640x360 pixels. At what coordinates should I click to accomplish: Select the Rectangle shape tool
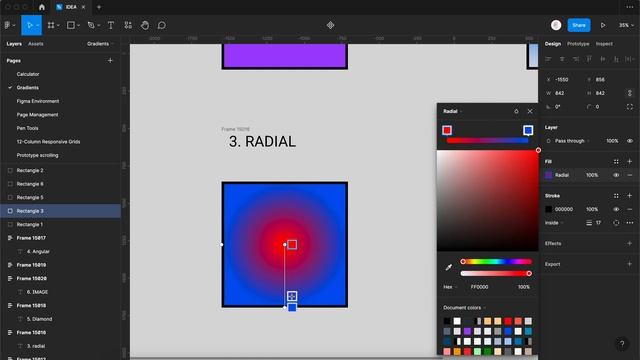(x=71, y=25)
